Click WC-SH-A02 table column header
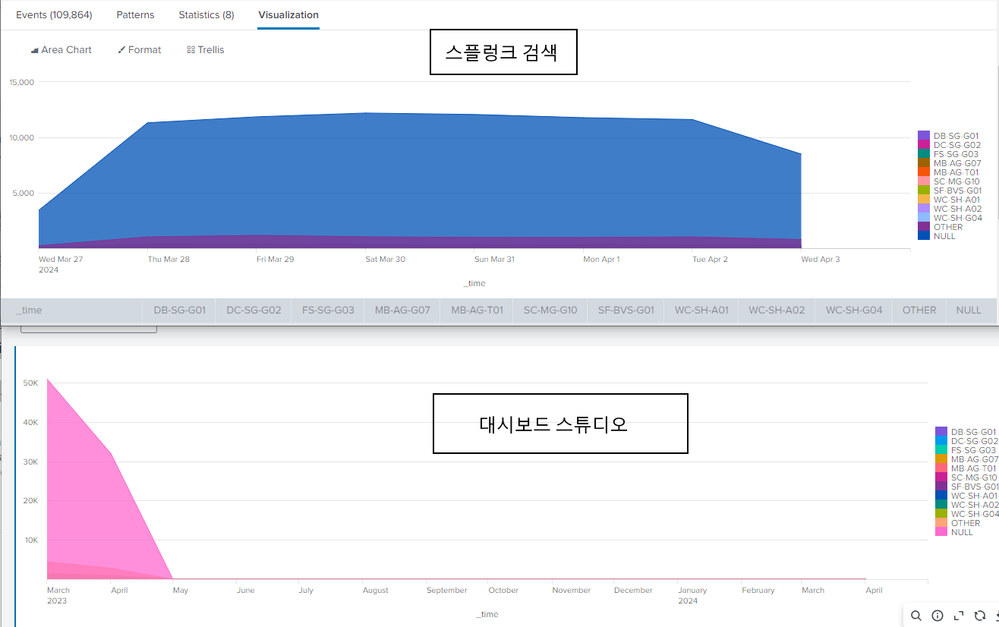 tap(777, 310)
